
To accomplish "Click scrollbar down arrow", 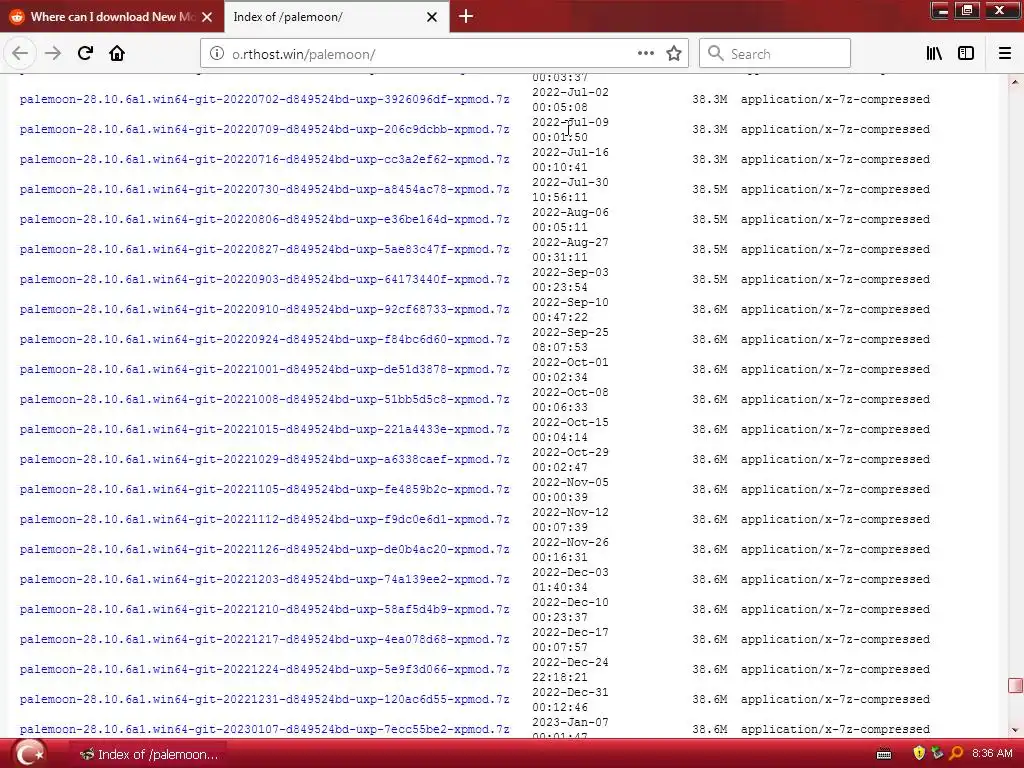I will 1015,730.
